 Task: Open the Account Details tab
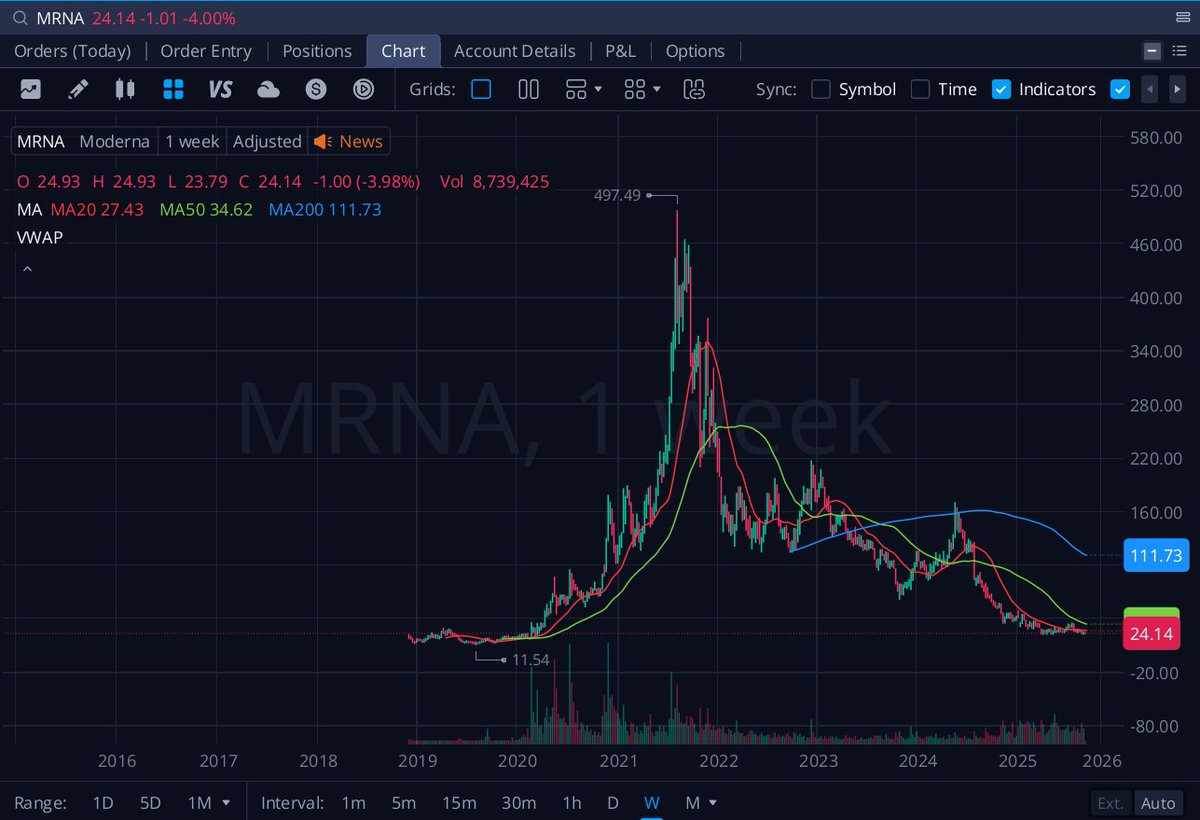coord(514,50)
